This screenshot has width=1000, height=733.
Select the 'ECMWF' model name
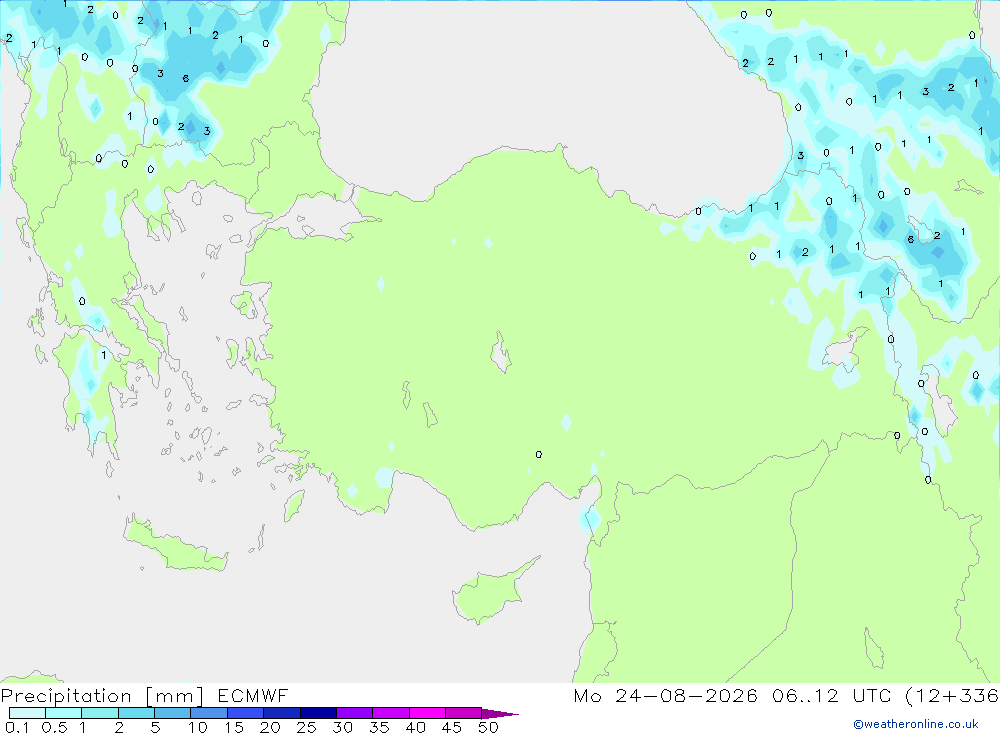pos(253,695)
